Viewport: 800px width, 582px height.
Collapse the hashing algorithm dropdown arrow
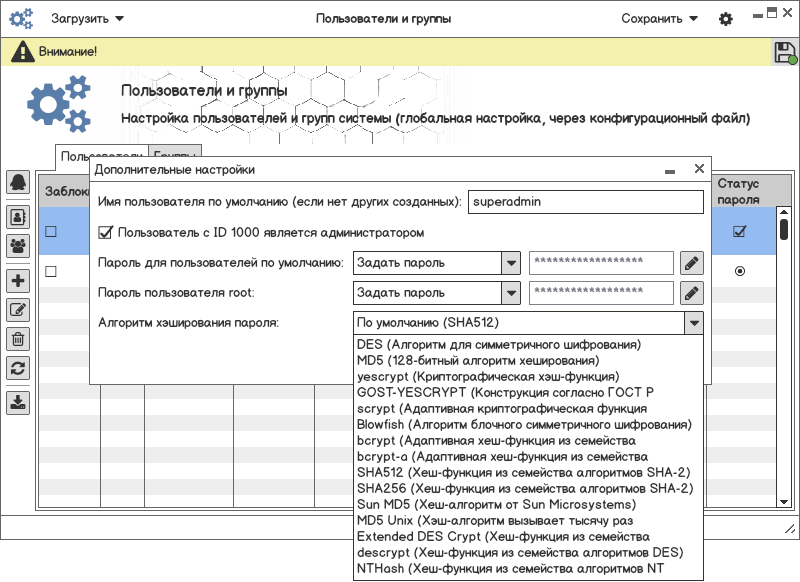[693, 323]
